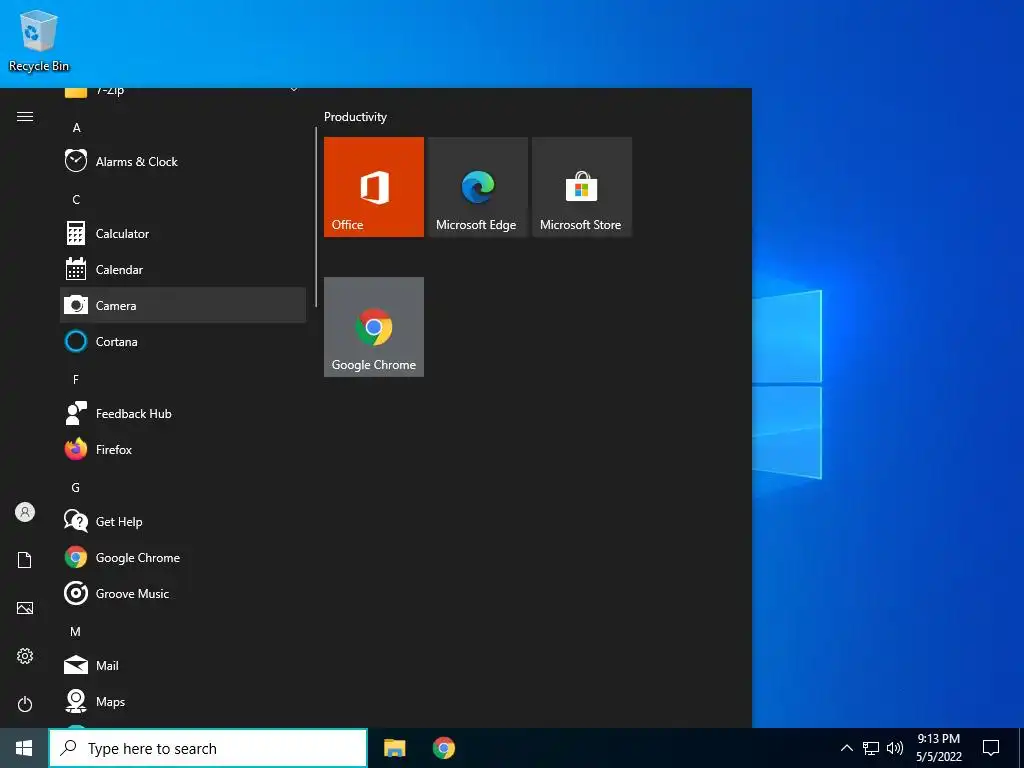Click the app list scrollbar

click(316, 217)
